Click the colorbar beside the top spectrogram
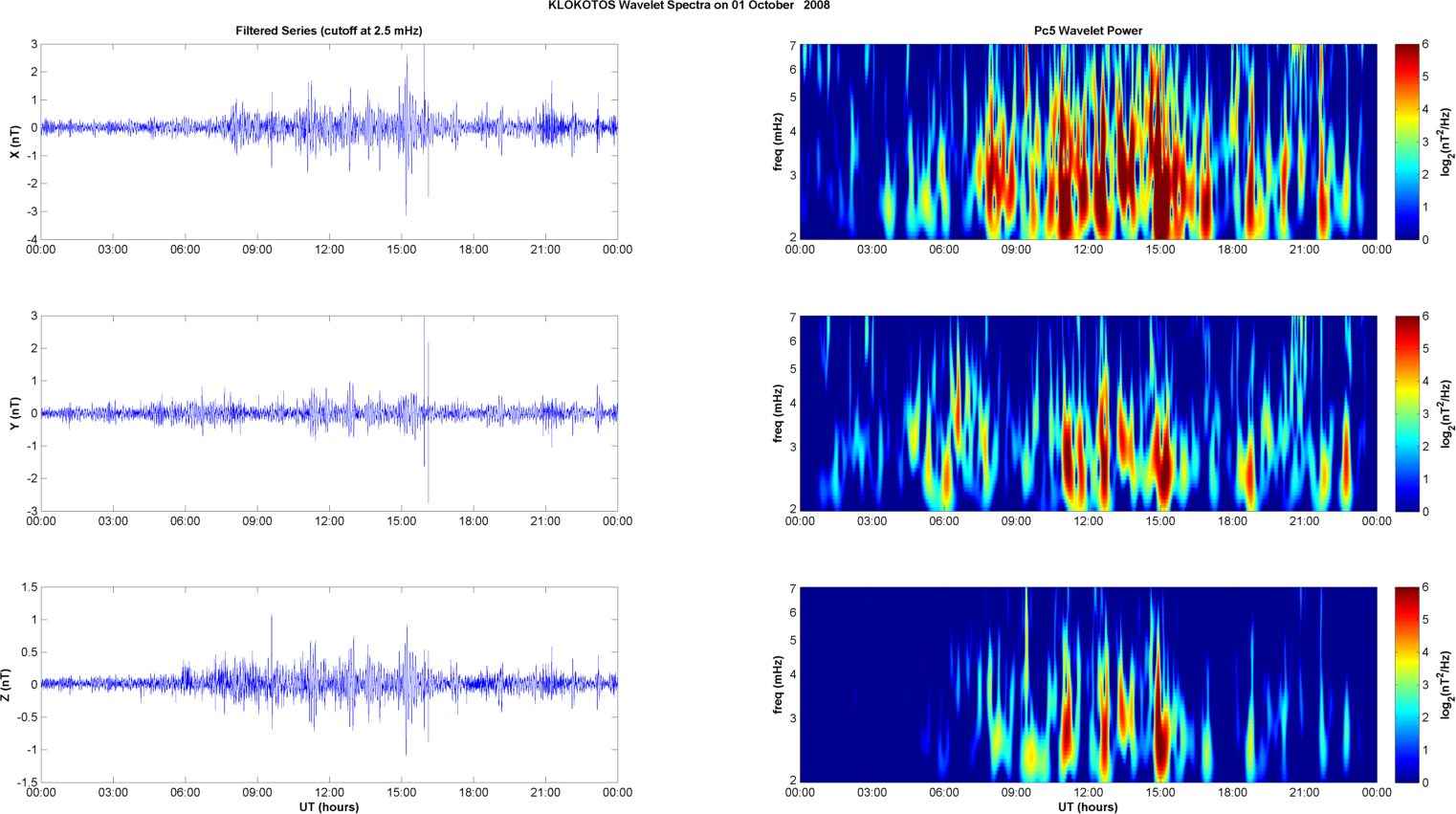Viewport: 1456px width, 814px height. click(x=1407, y=142)
